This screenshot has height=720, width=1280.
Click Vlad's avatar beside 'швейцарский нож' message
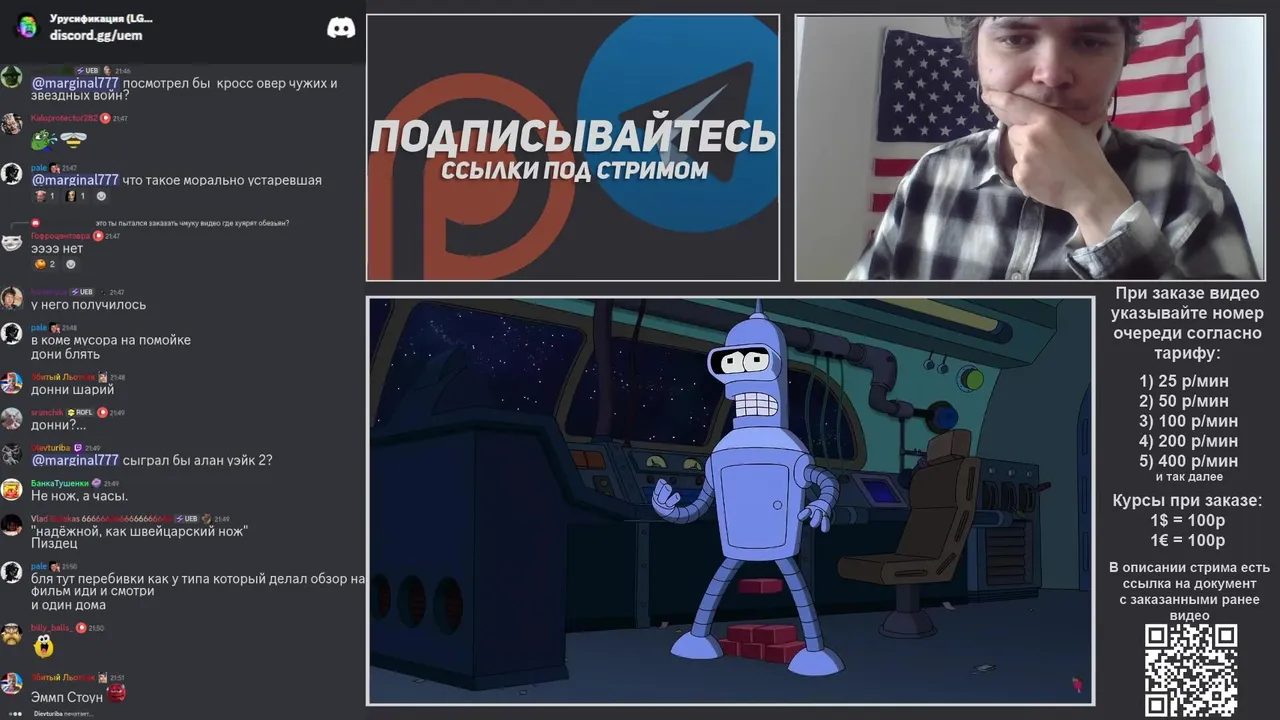(x=11, y=525)
